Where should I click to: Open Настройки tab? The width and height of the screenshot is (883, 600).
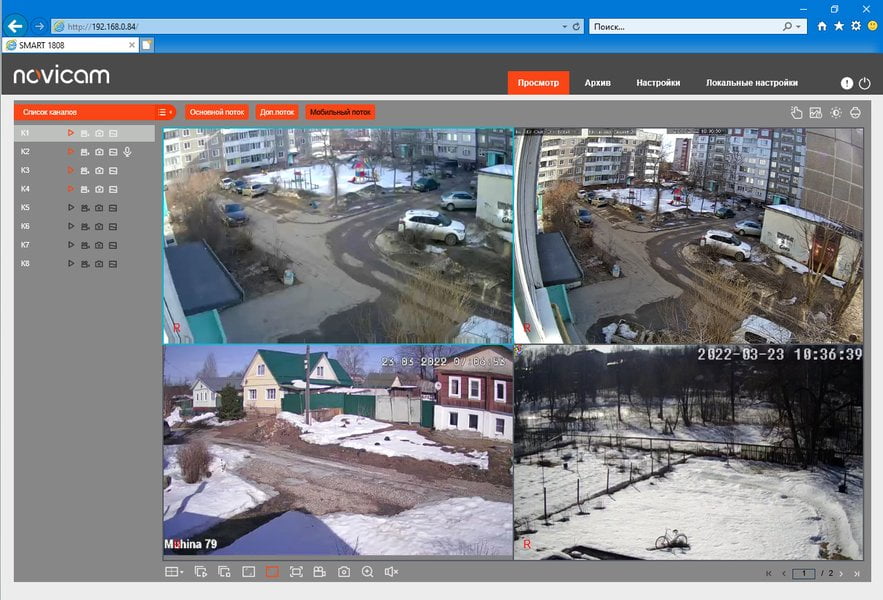pyautogui.click(x=658, y=83)
